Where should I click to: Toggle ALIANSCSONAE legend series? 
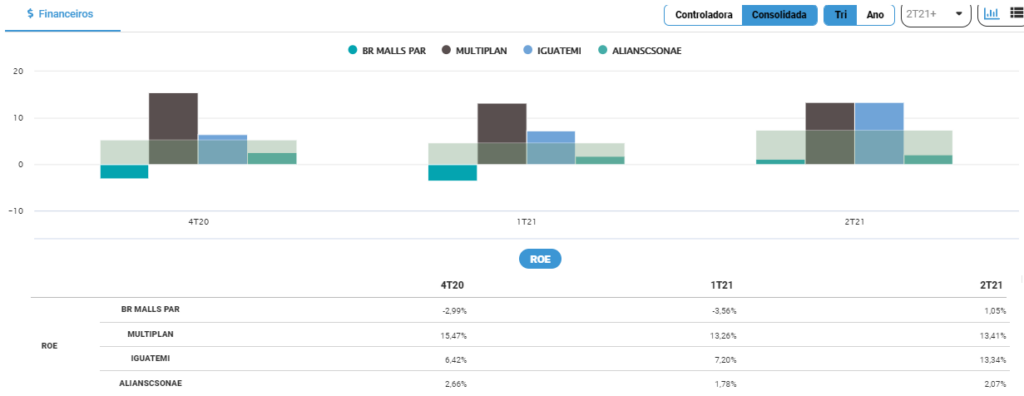pyautogui.click(x=639, y=50)
